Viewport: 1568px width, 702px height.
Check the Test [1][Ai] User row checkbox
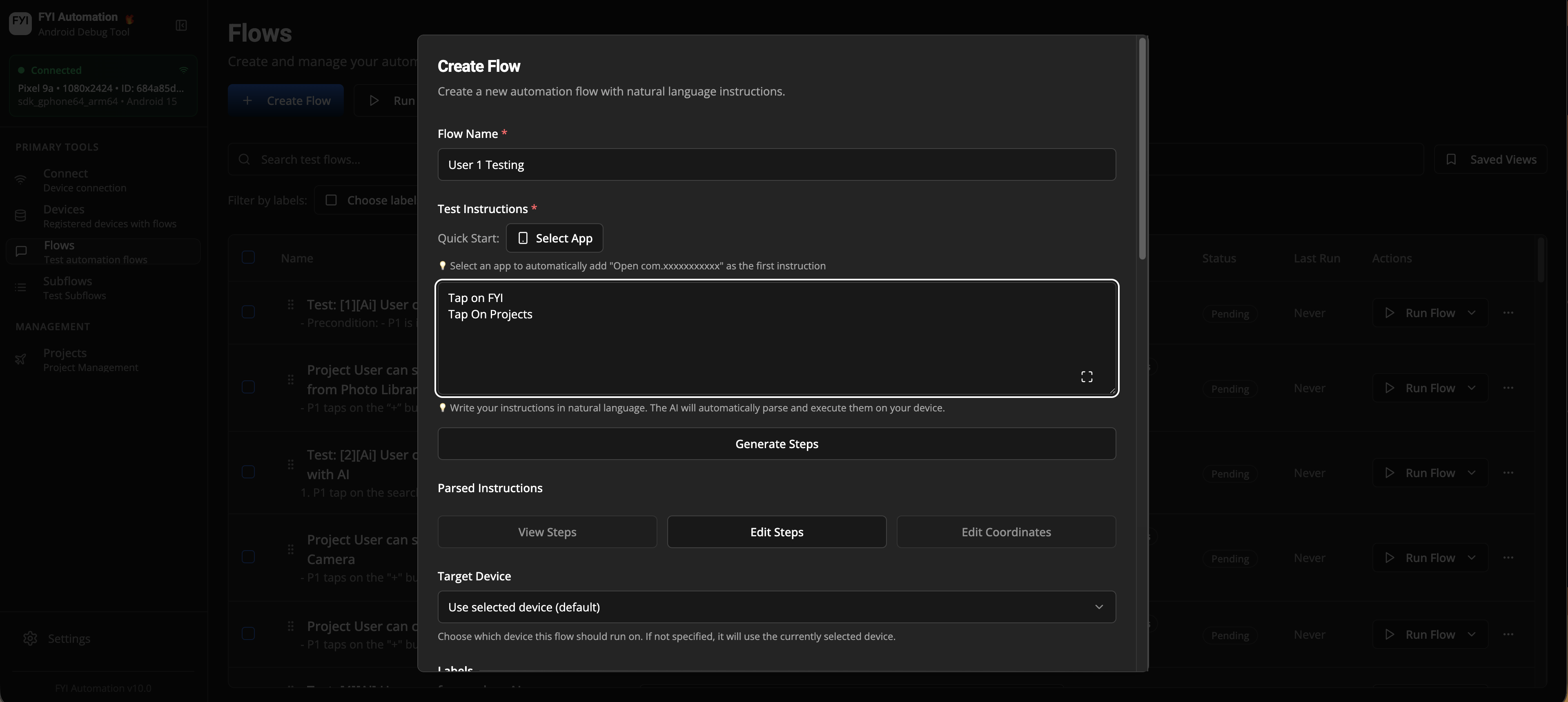click(x=248, y=312)
